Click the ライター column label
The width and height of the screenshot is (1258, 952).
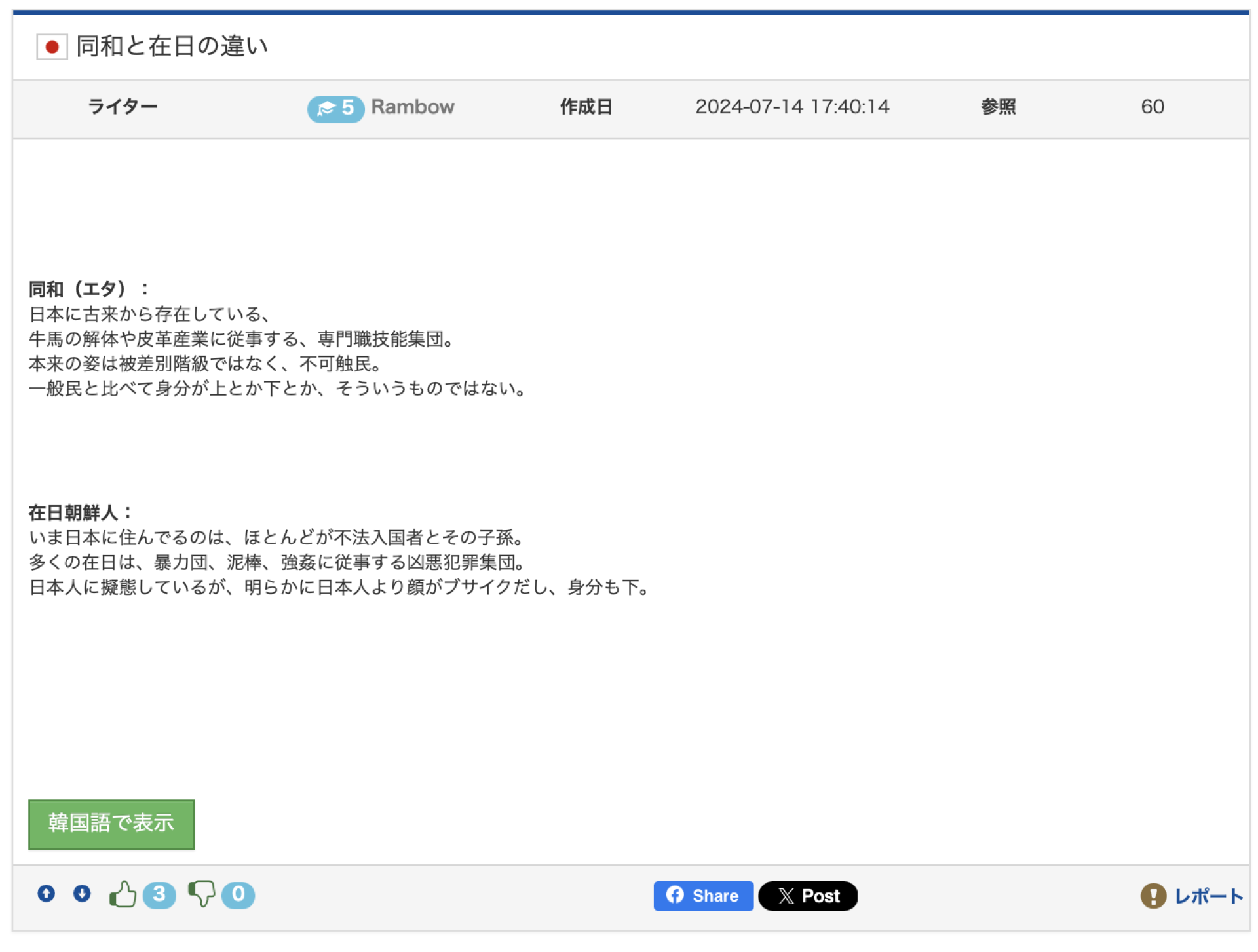point(123,107)
